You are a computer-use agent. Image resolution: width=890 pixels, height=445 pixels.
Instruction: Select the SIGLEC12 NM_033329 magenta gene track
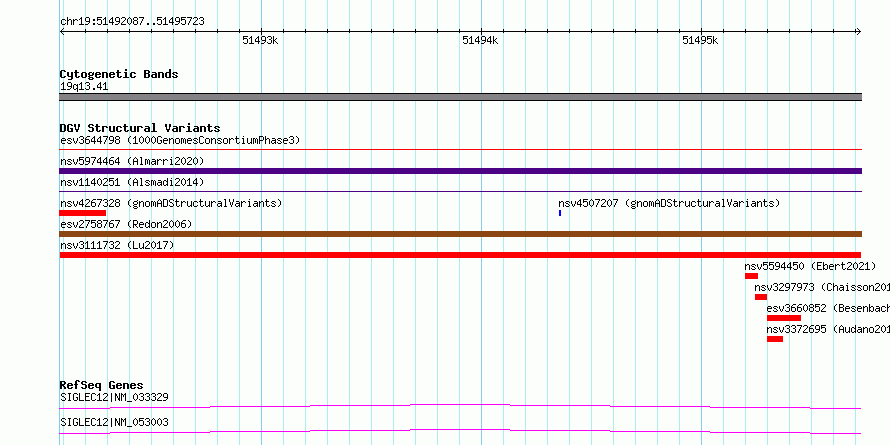tap(460, 406)
